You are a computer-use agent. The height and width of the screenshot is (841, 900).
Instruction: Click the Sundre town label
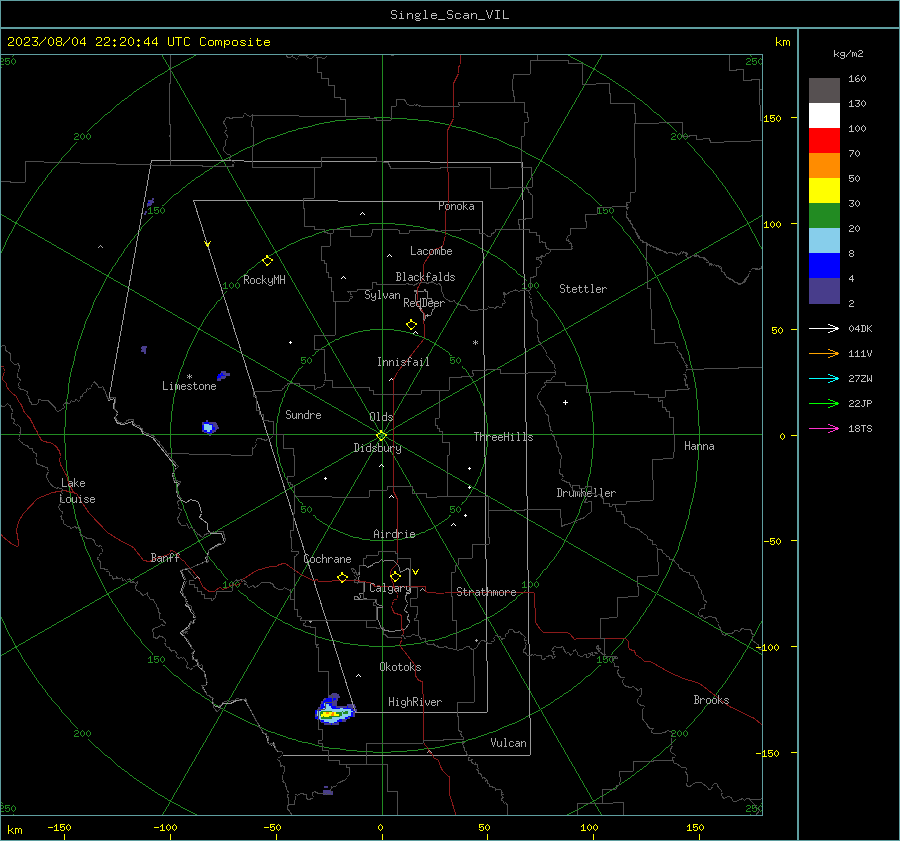point(303,414)
